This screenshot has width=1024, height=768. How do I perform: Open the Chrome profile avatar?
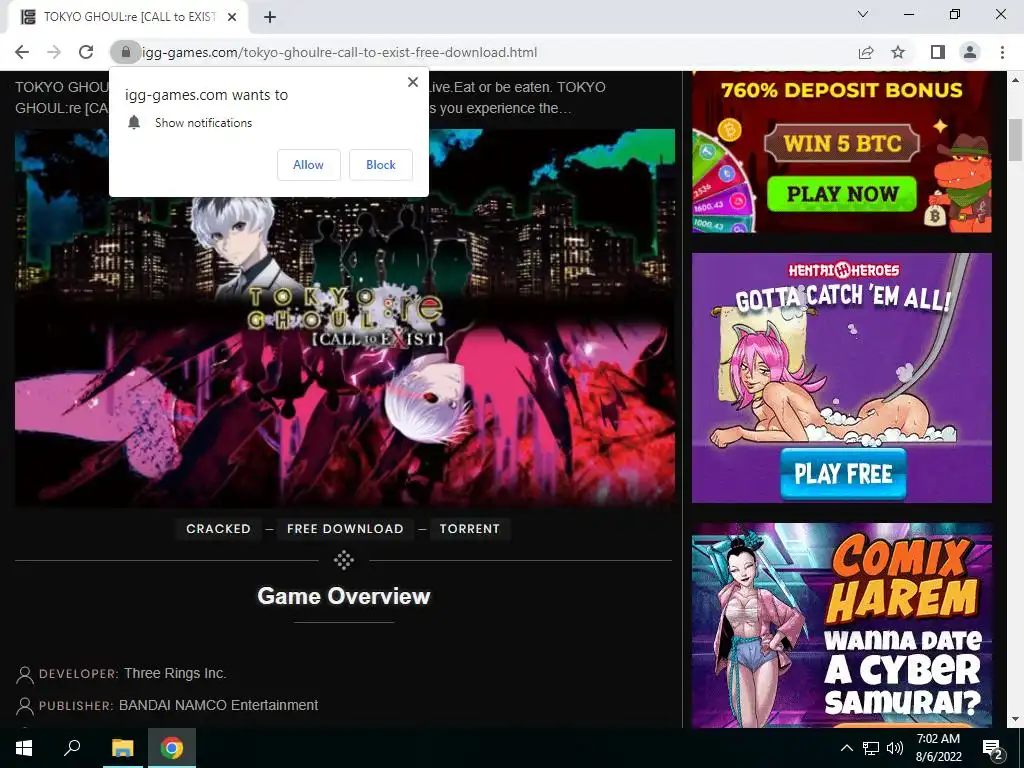pos(970,52)
